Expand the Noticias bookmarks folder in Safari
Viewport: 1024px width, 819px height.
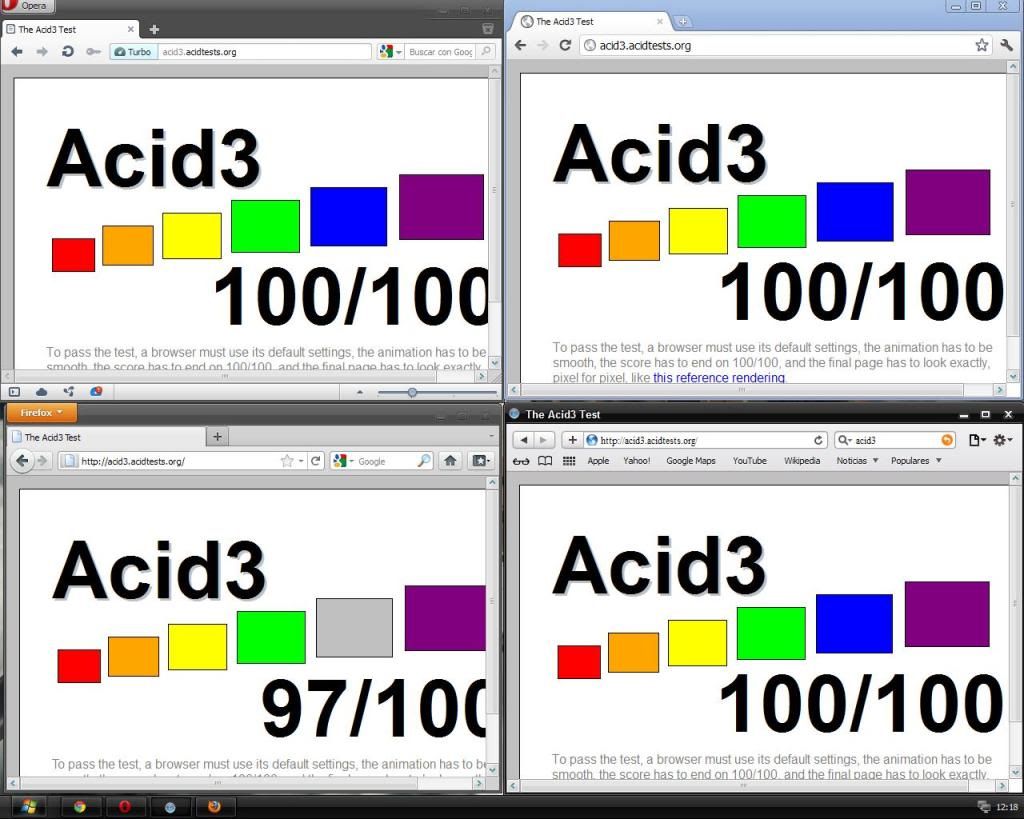pyautogui.click(x=857, y=460)
